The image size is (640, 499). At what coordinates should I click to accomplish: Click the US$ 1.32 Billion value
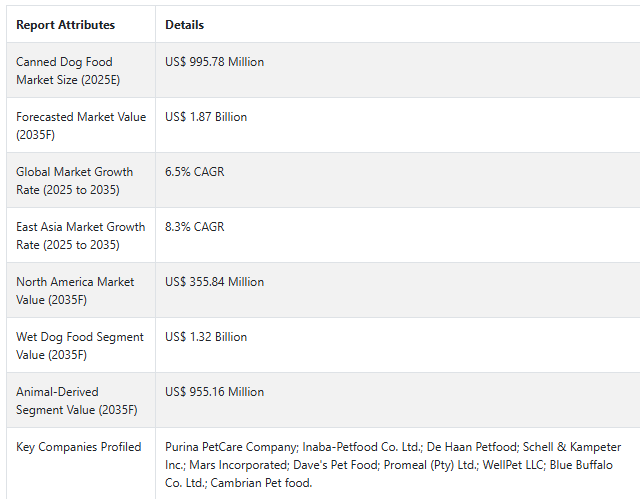pos(206,337)
